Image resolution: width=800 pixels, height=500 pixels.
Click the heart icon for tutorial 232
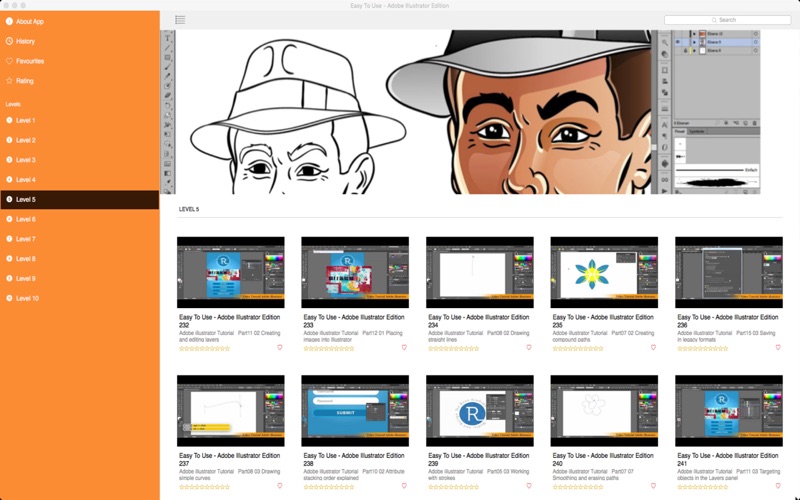(280, 348)
